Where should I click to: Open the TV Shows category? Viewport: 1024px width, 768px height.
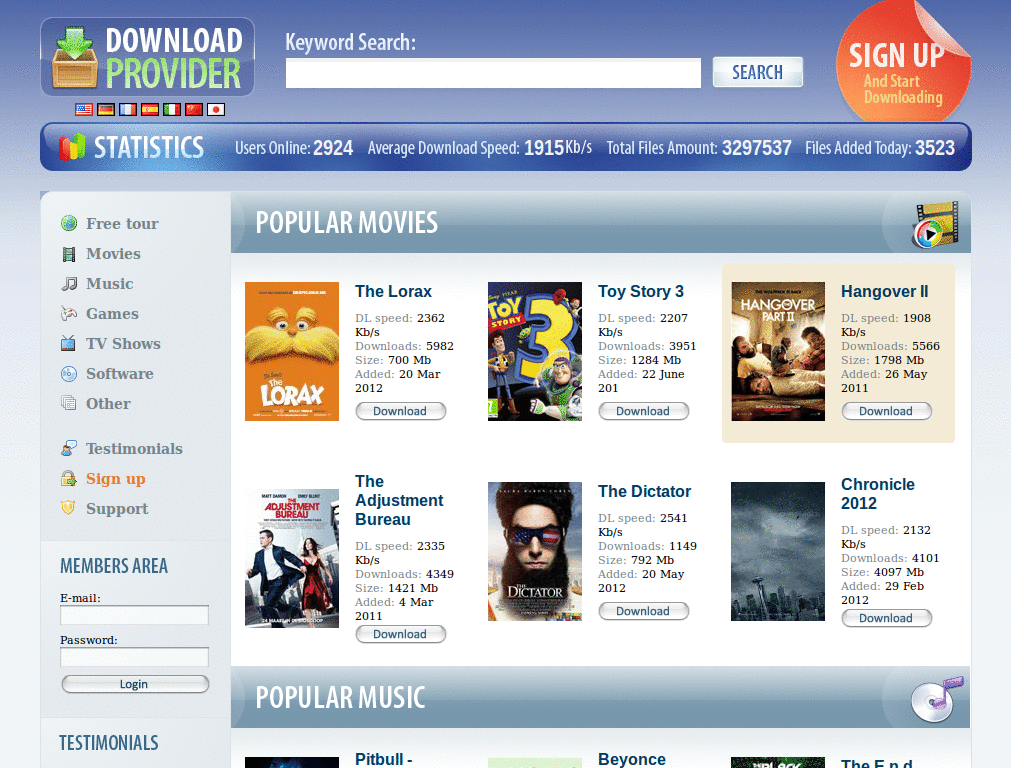click(123, 344)
